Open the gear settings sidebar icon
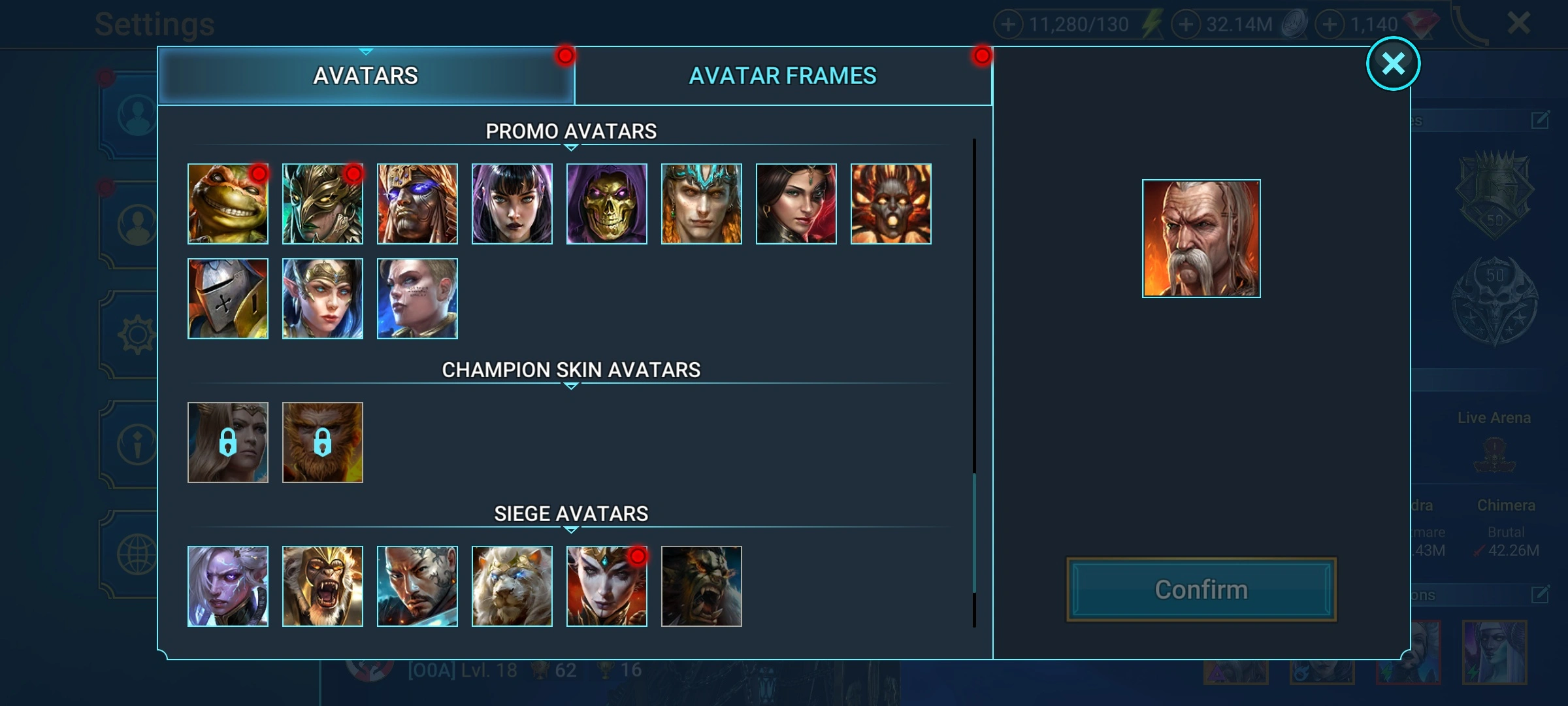 click(x=136, y=335)
